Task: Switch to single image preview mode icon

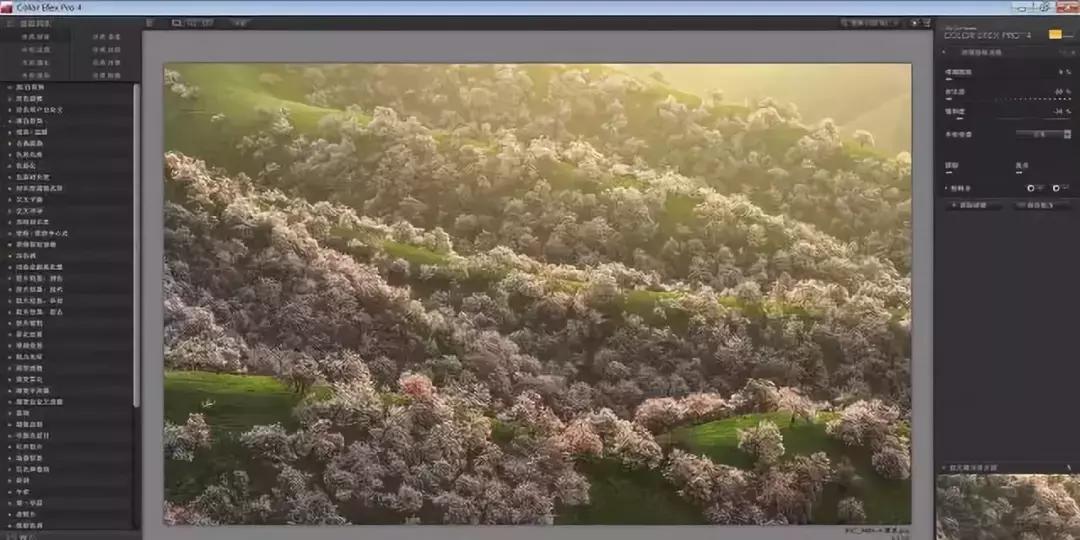Action: [176, 23]
